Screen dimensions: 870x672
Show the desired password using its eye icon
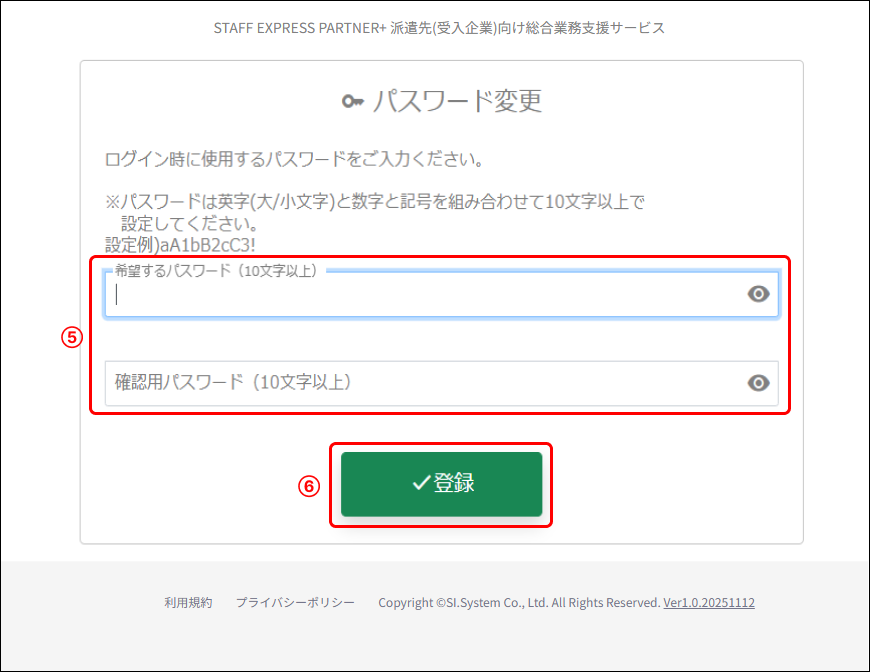pos(758,294)
